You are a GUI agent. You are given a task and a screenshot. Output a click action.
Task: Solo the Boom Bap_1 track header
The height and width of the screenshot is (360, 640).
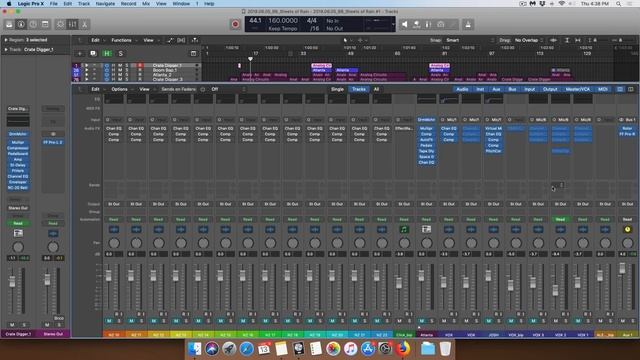[x=127, y=70]
